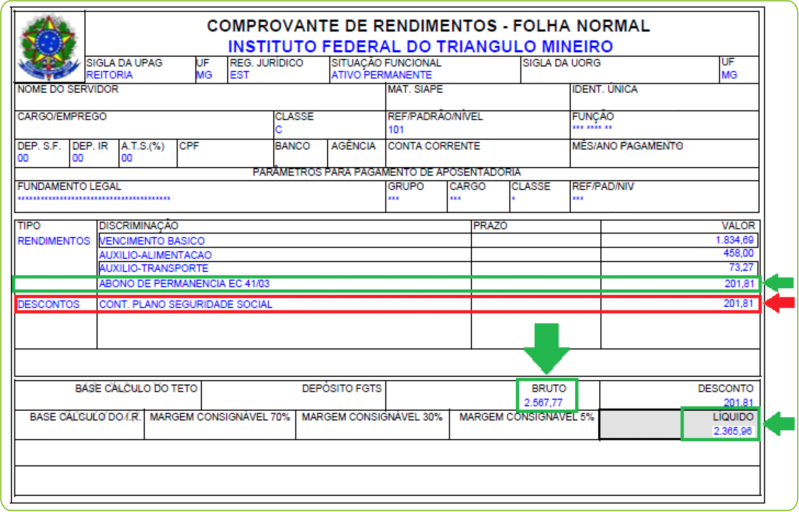Click the Brazilian coat of arms emblem

[x=49, y=46]
